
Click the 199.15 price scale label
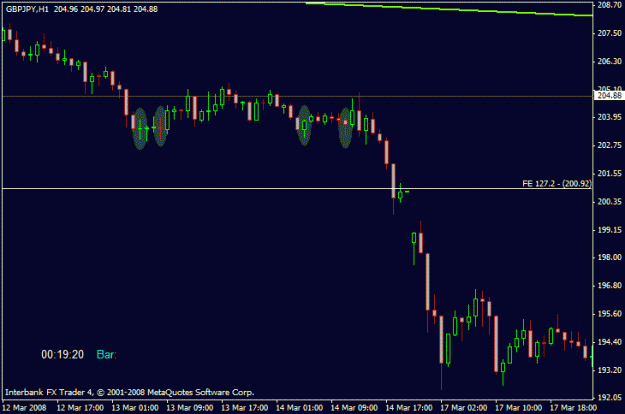coord(609,230)
